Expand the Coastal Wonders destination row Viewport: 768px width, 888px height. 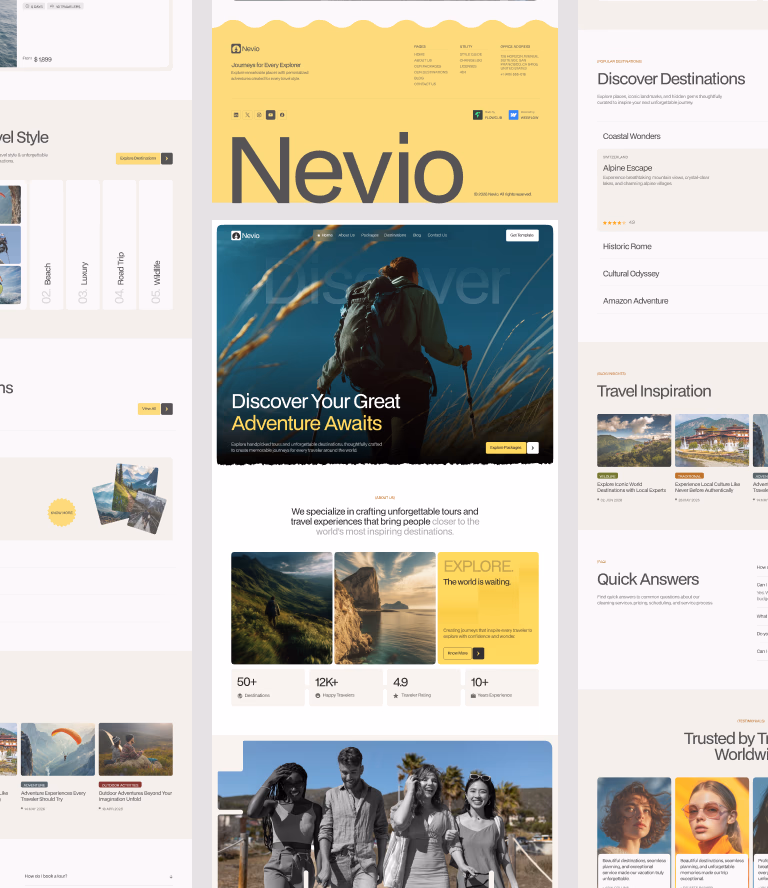(x=682, y=136)
